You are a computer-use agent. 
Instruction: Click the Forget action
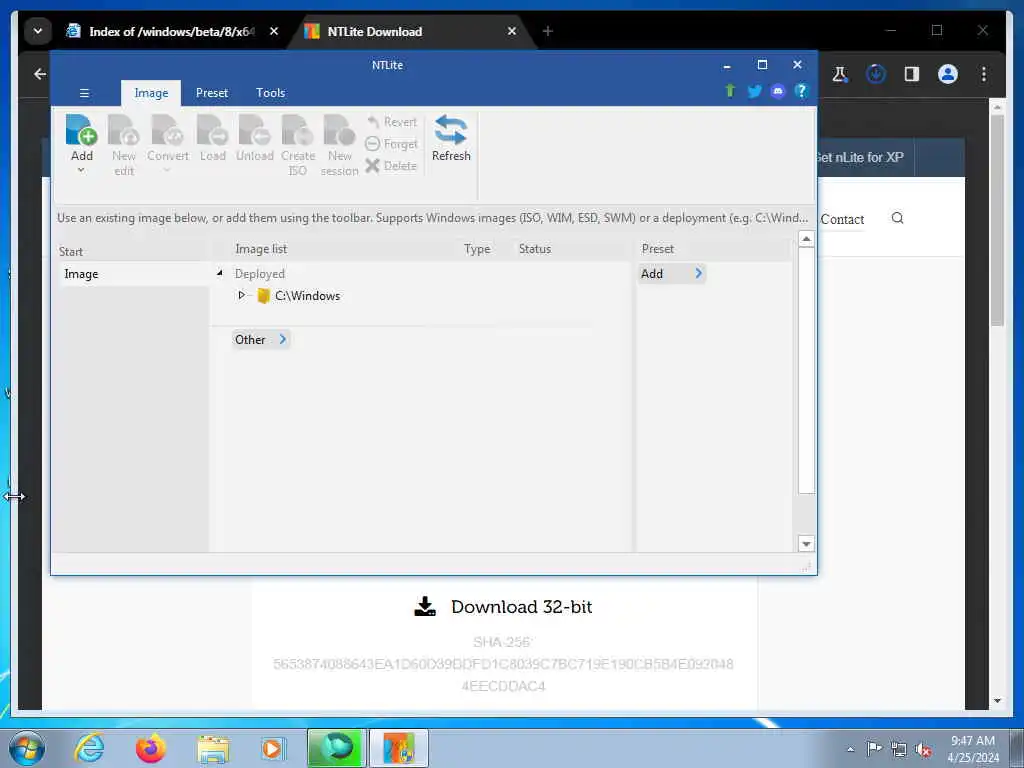pyautogui.click(x=391, y=144)
